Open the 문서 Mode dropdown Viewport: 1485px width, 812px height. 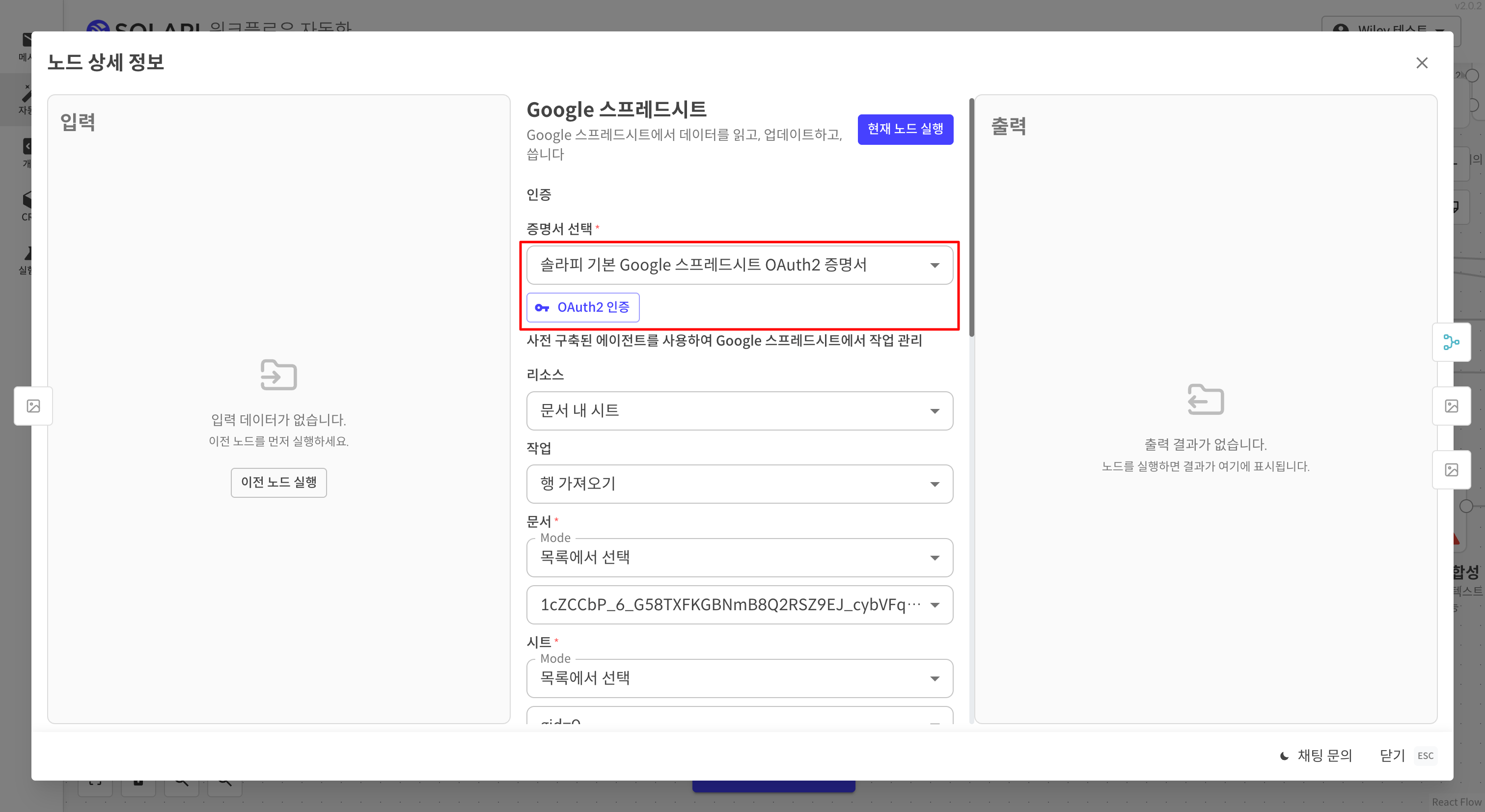(x=739, y=557)
